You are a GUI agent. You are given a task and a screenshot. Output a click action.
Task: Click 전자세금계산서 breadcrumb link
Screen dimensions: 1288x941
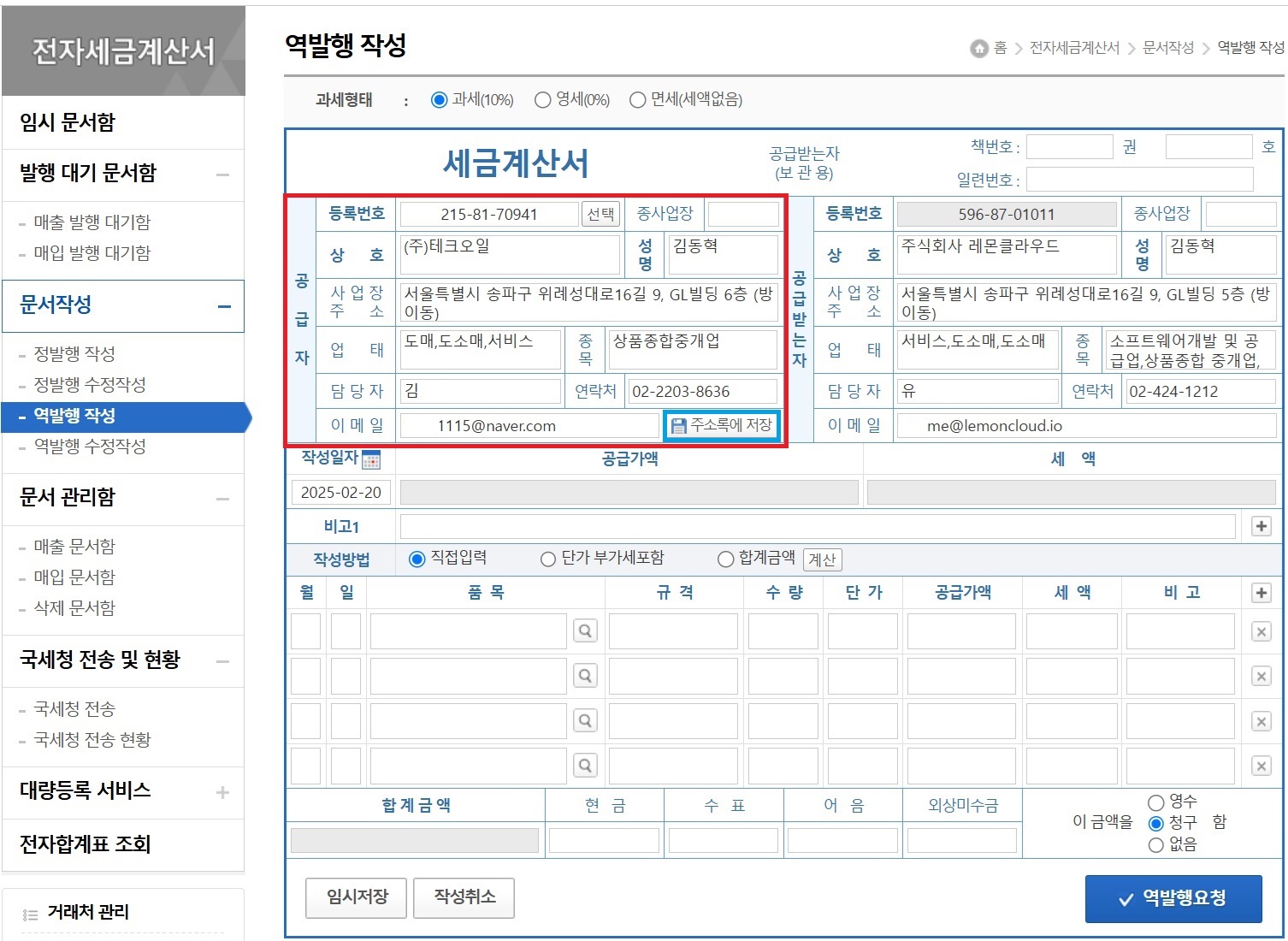pyautogui.click(x=1074, y=48)
